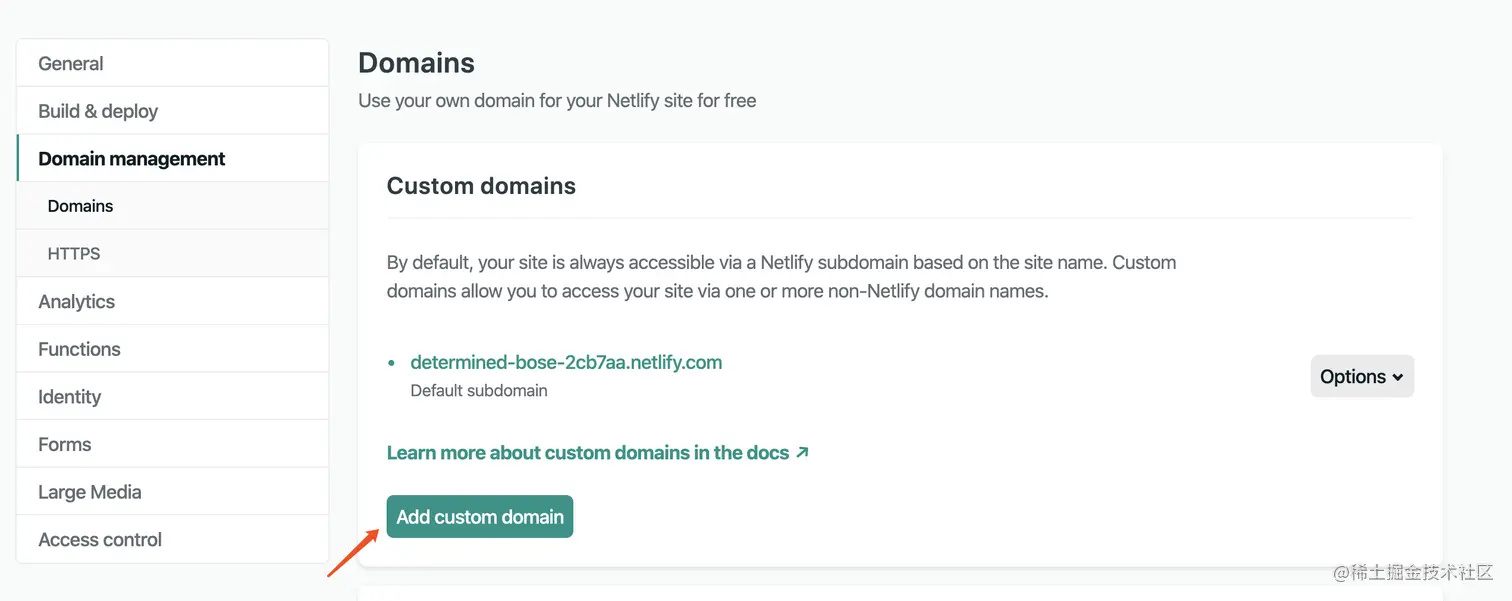Go to Access control settings

click(x=100, y=539)
